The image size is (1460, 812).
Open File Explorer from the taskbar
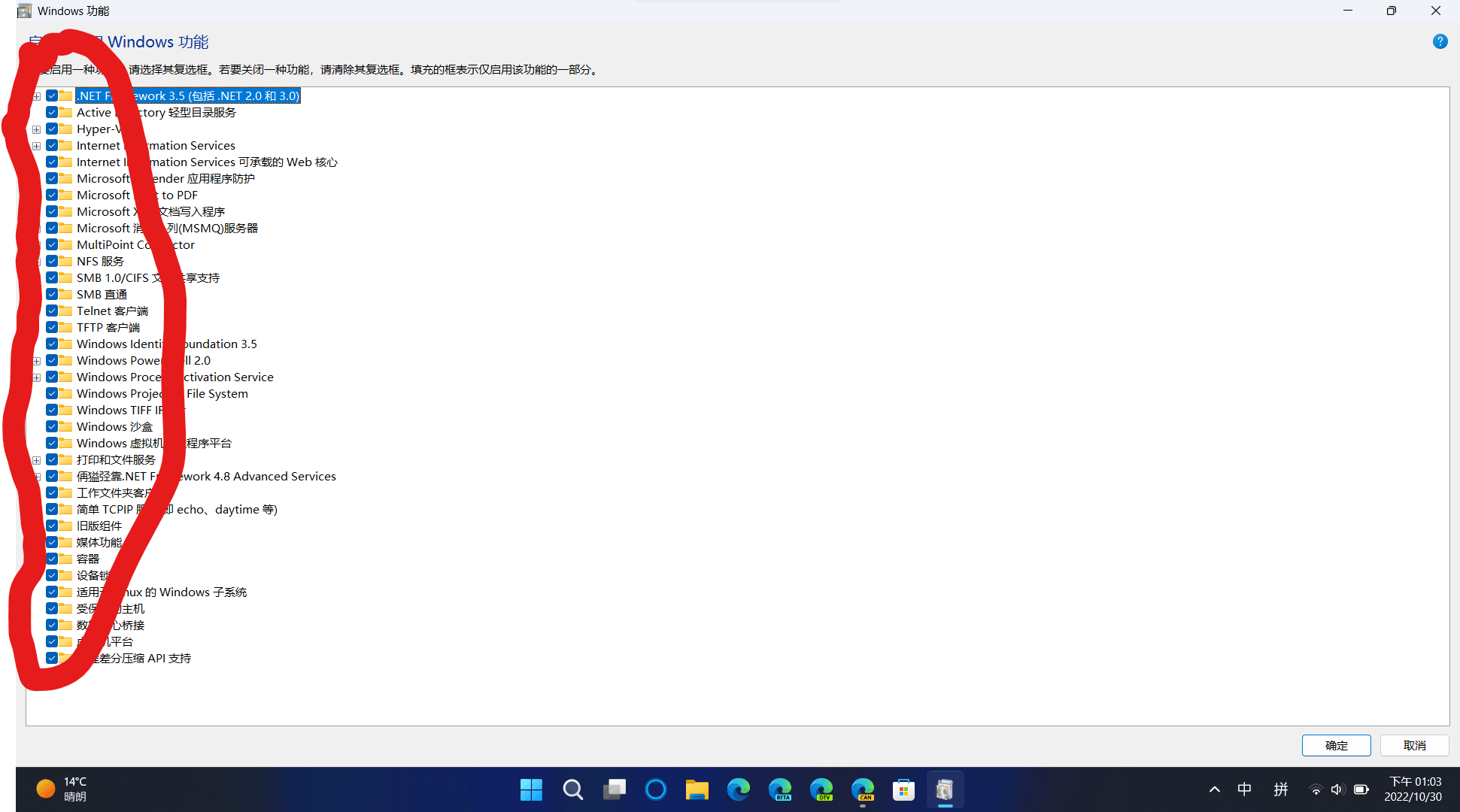coord(697,789)
